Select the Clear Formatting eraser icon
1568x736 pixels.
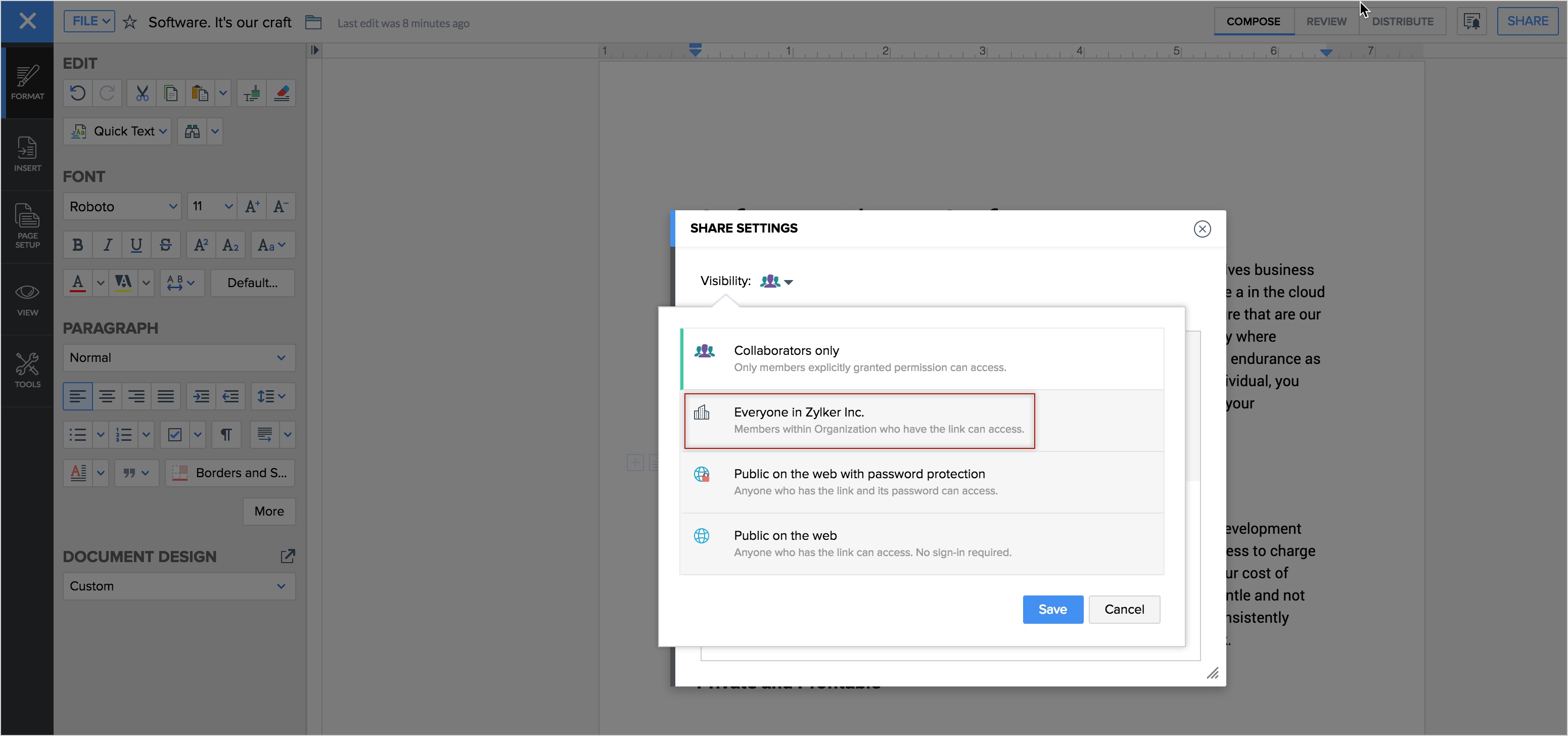tap(281, 93)
